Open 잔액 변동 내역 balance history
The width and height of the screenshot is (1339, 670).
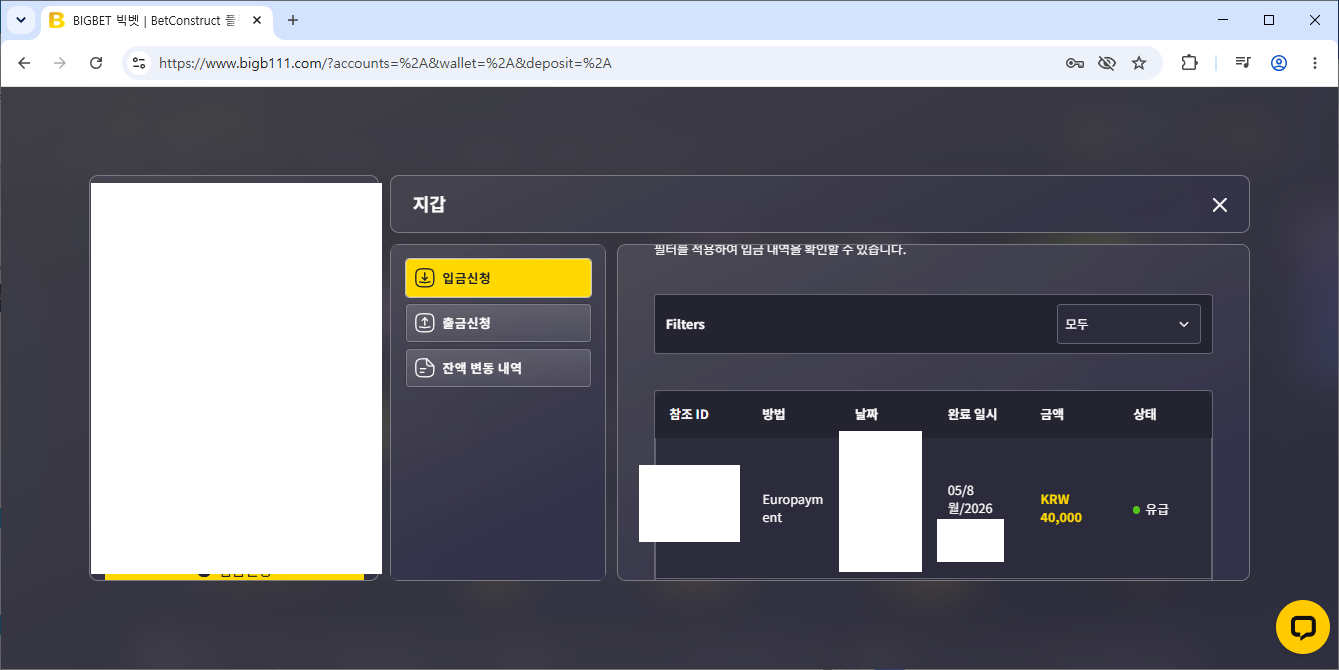(498, 368)
